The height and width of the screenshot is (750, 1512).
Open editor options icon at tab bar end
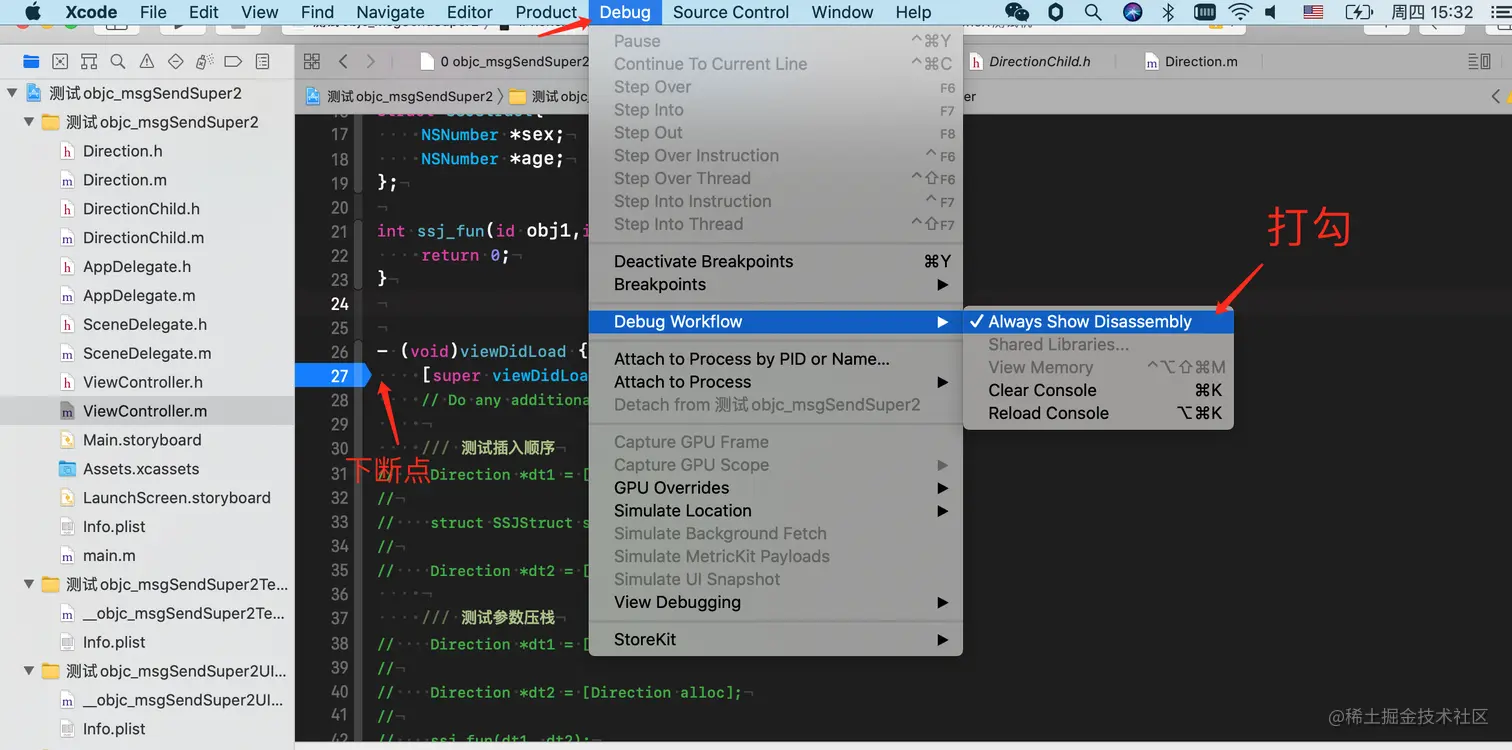(1479, 62)
